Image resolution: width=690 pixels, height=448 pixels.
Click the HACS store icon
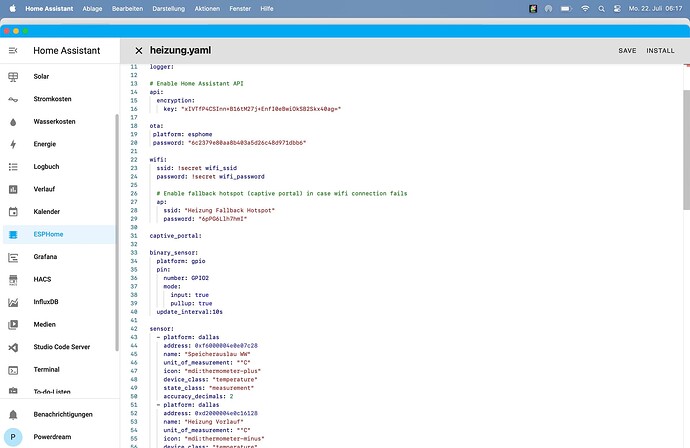click(13, 279)
